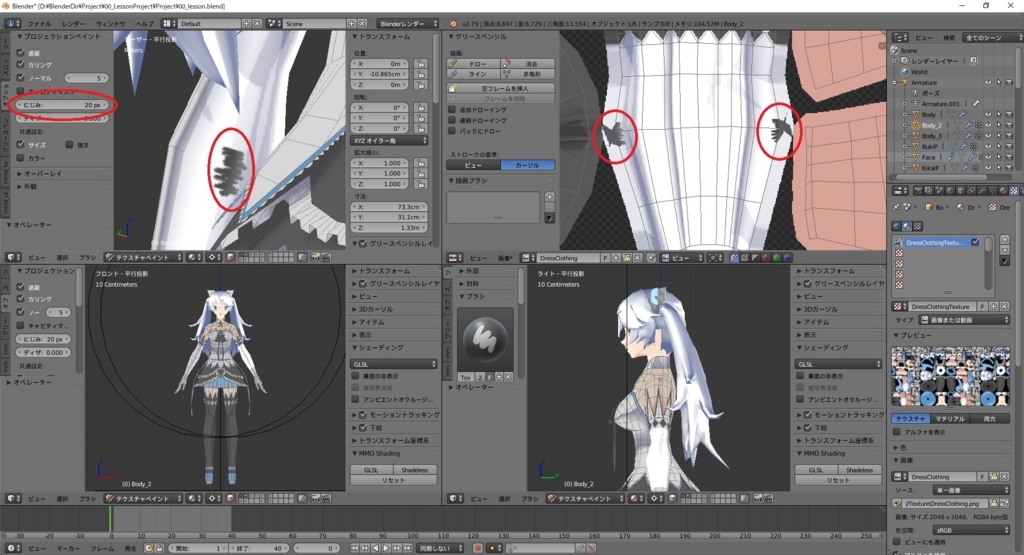The height and width of the screenshot is (555, 1024).
Task: Select the Grease Pencil ドロー (Draw) tool
Action: tap(473, 63)
